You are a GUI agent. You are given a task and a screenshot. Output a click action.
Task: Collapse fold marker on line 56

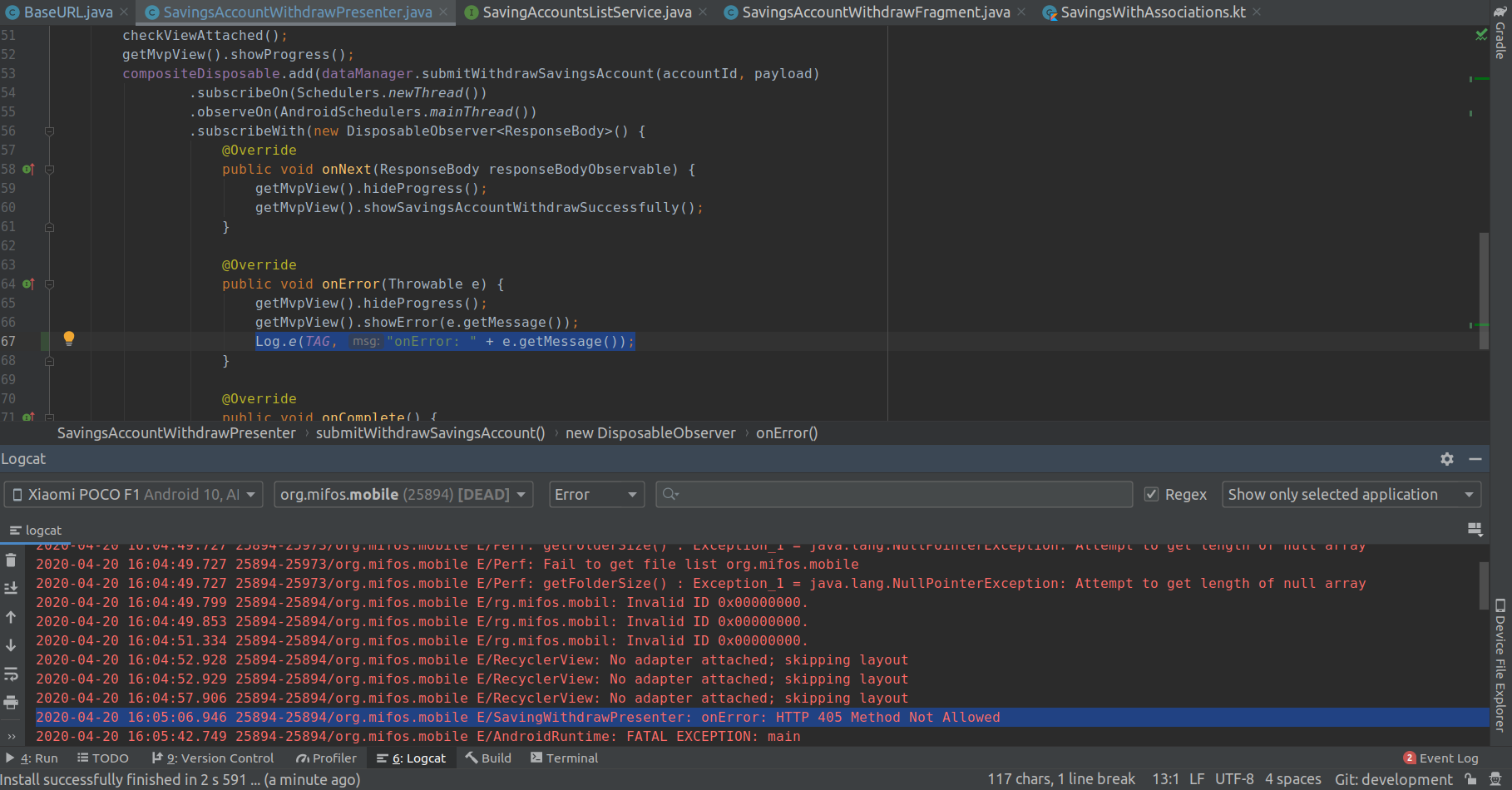point(49,131)
